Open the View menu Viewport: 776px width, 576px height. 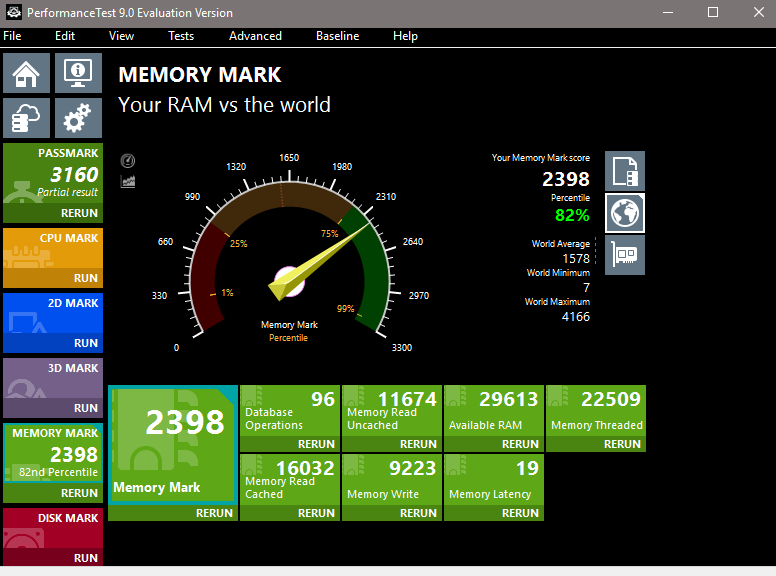click(x=121, y=36)
